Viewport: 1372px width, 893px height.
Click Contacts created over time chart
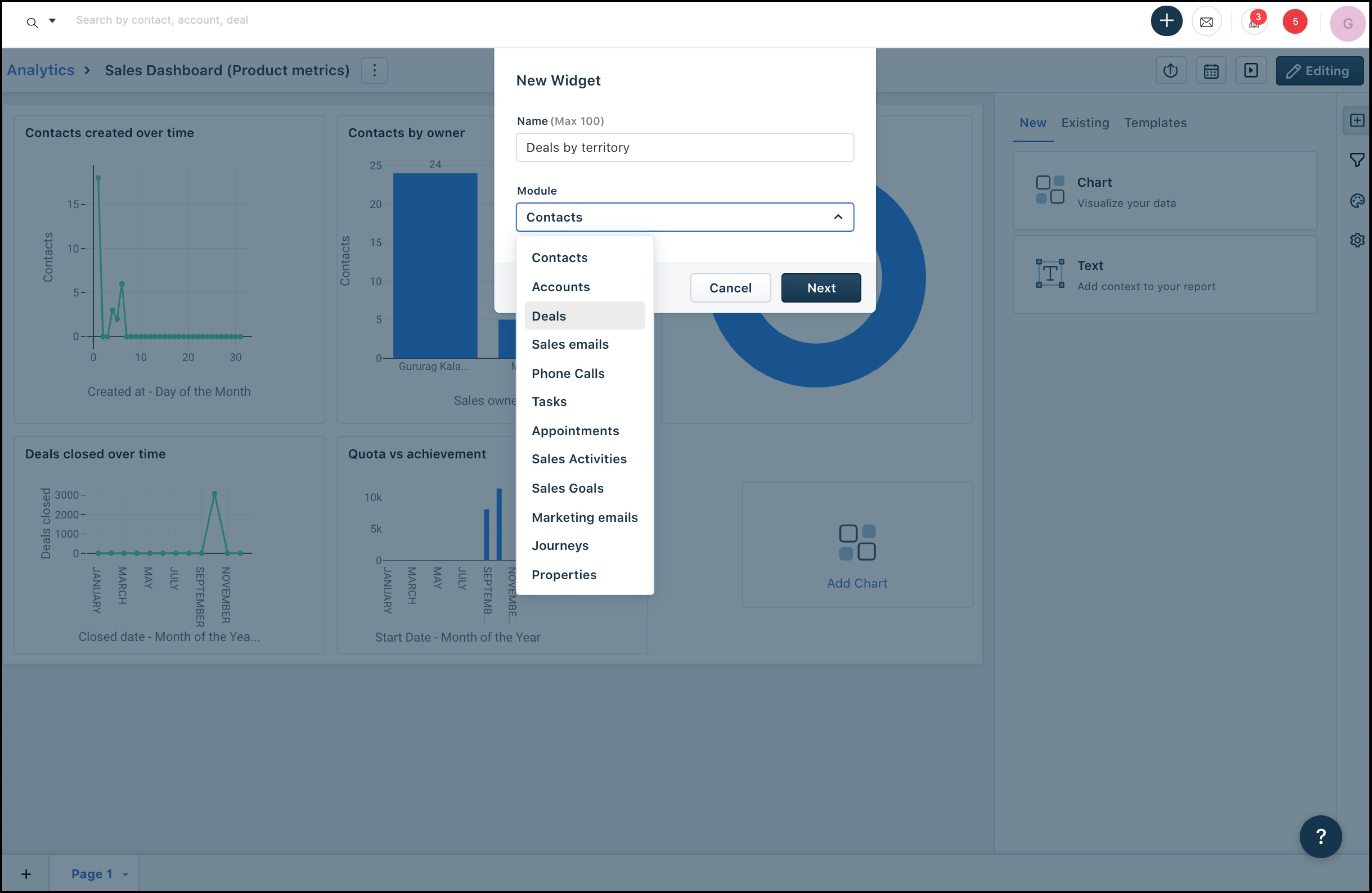tap(169, 269)
